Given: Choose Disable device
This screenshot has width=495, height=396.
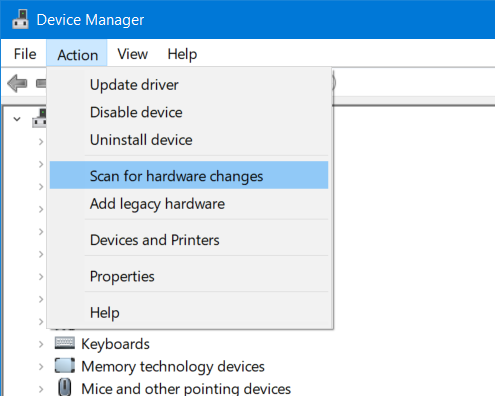Looking at the screenshot, I should (x=189, y=112).
